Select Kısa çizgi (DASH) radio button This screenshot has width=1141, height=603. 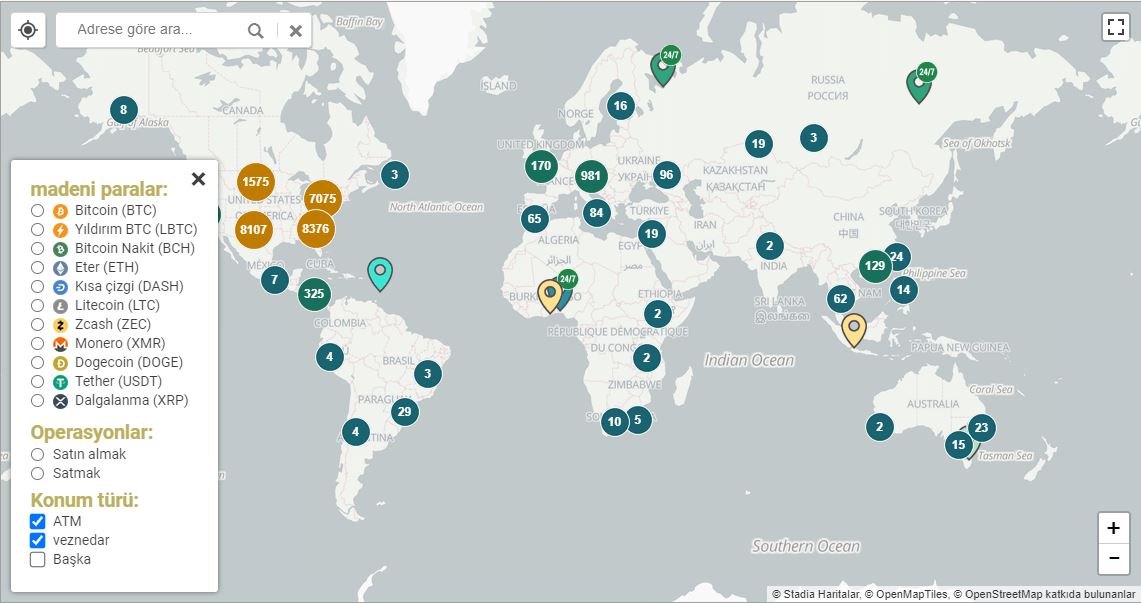(x=37, y=287)
